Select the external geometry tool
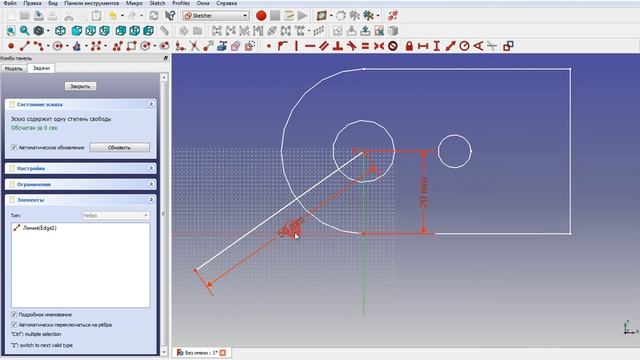The height and width of the screenshot is (360, 640). (222, 46)
